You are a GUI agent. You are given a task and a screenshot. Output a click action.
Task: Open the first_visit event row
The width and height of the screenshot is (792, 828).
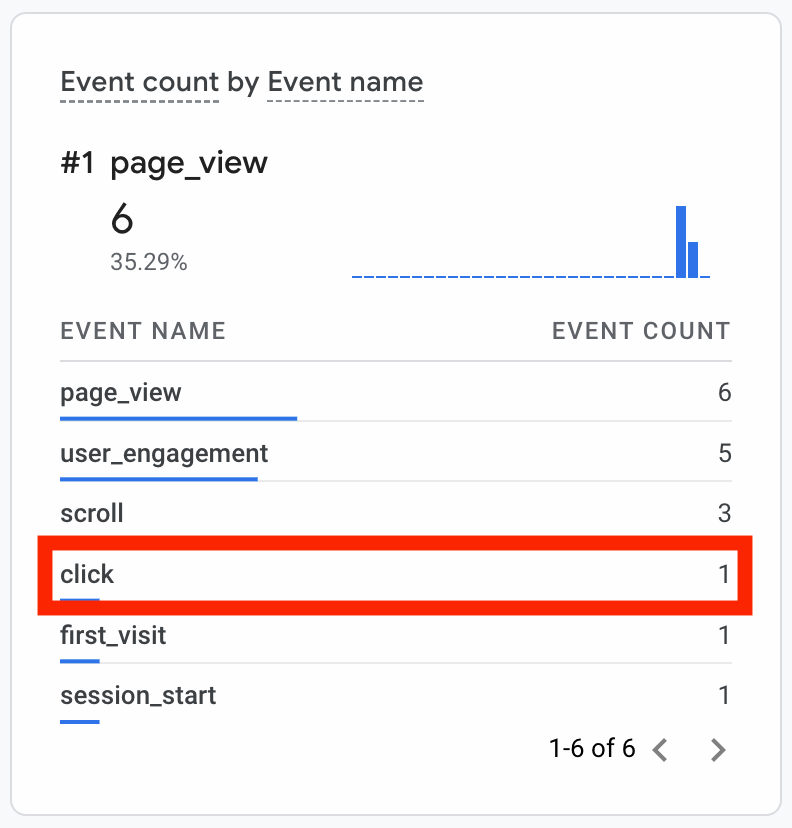pos(395,635)
